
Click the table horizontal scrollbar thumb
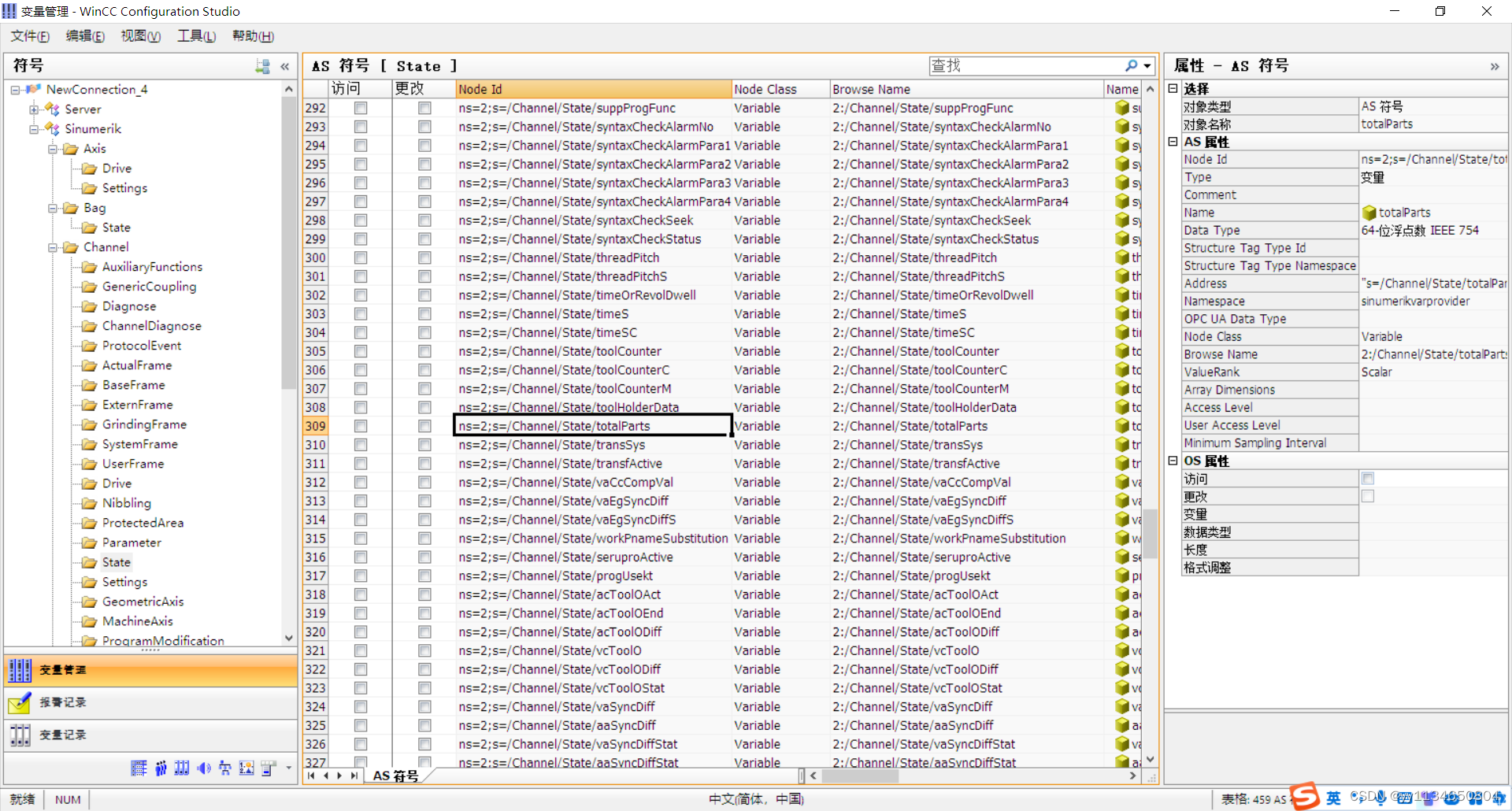[860, 776]
